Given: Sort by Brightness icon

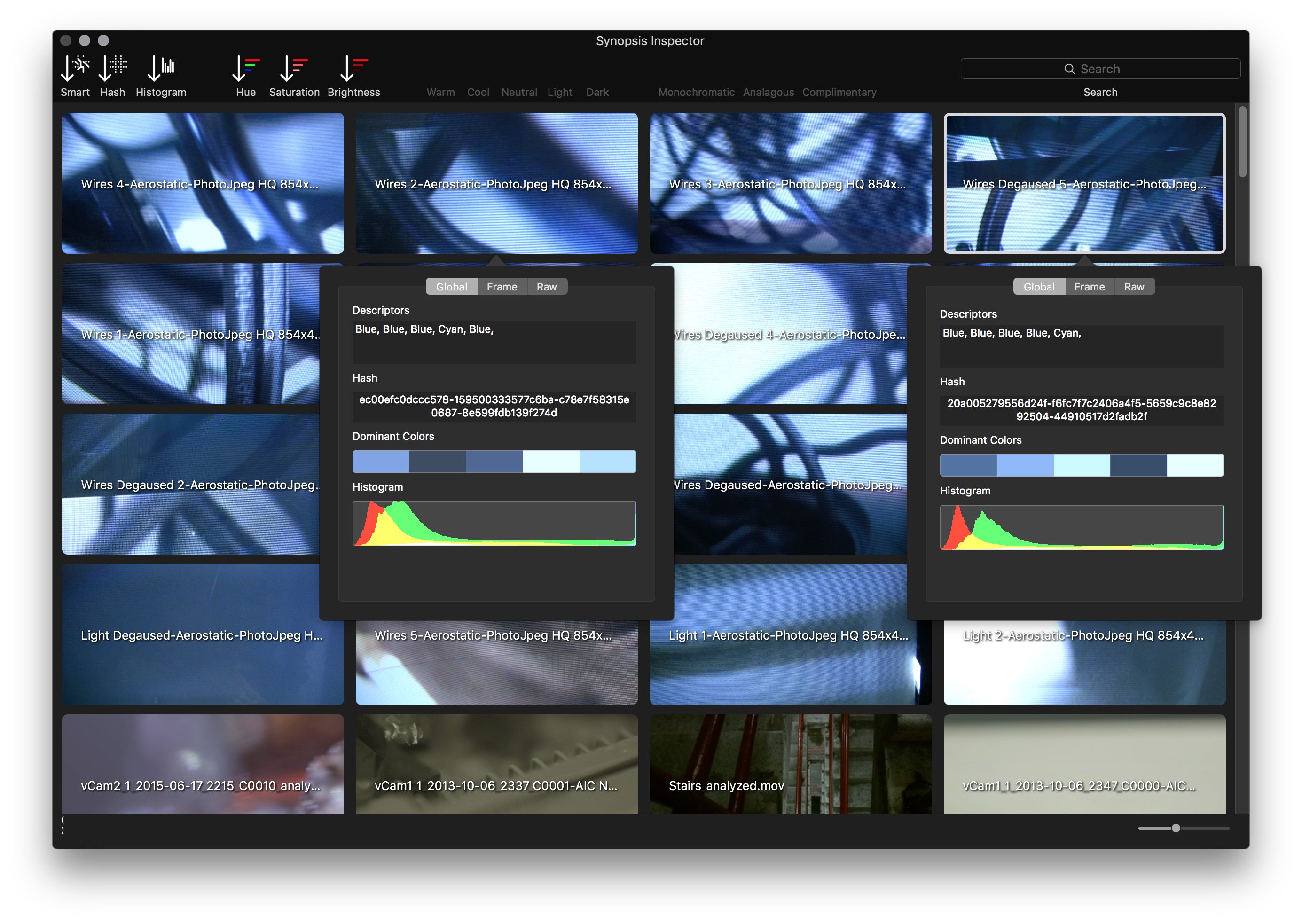Looking at the screenshot, I should (x=354, y=68).
